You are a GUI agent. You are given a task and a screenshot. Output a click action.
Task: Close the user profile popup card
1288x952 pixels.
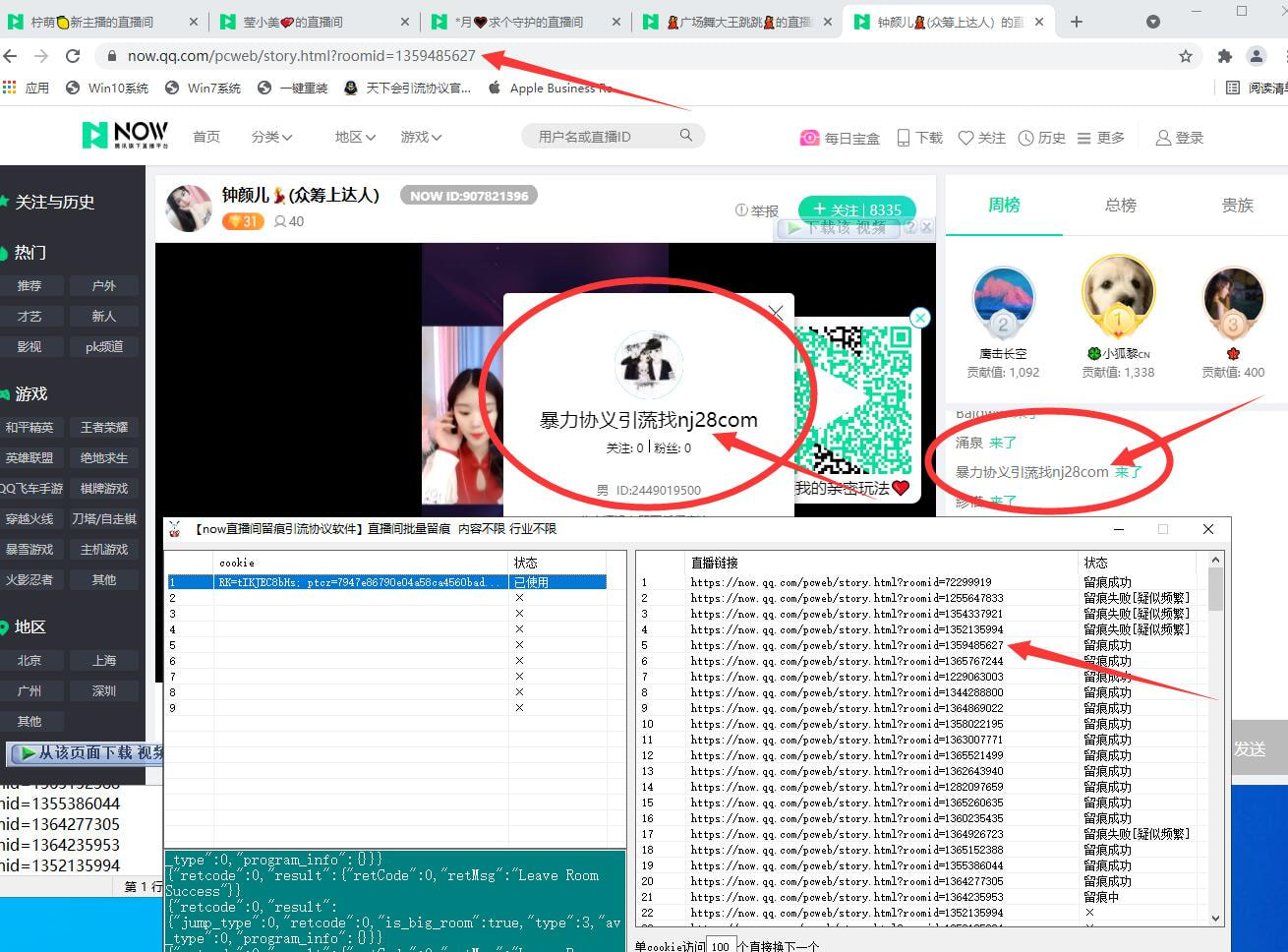tap(776, 312)
